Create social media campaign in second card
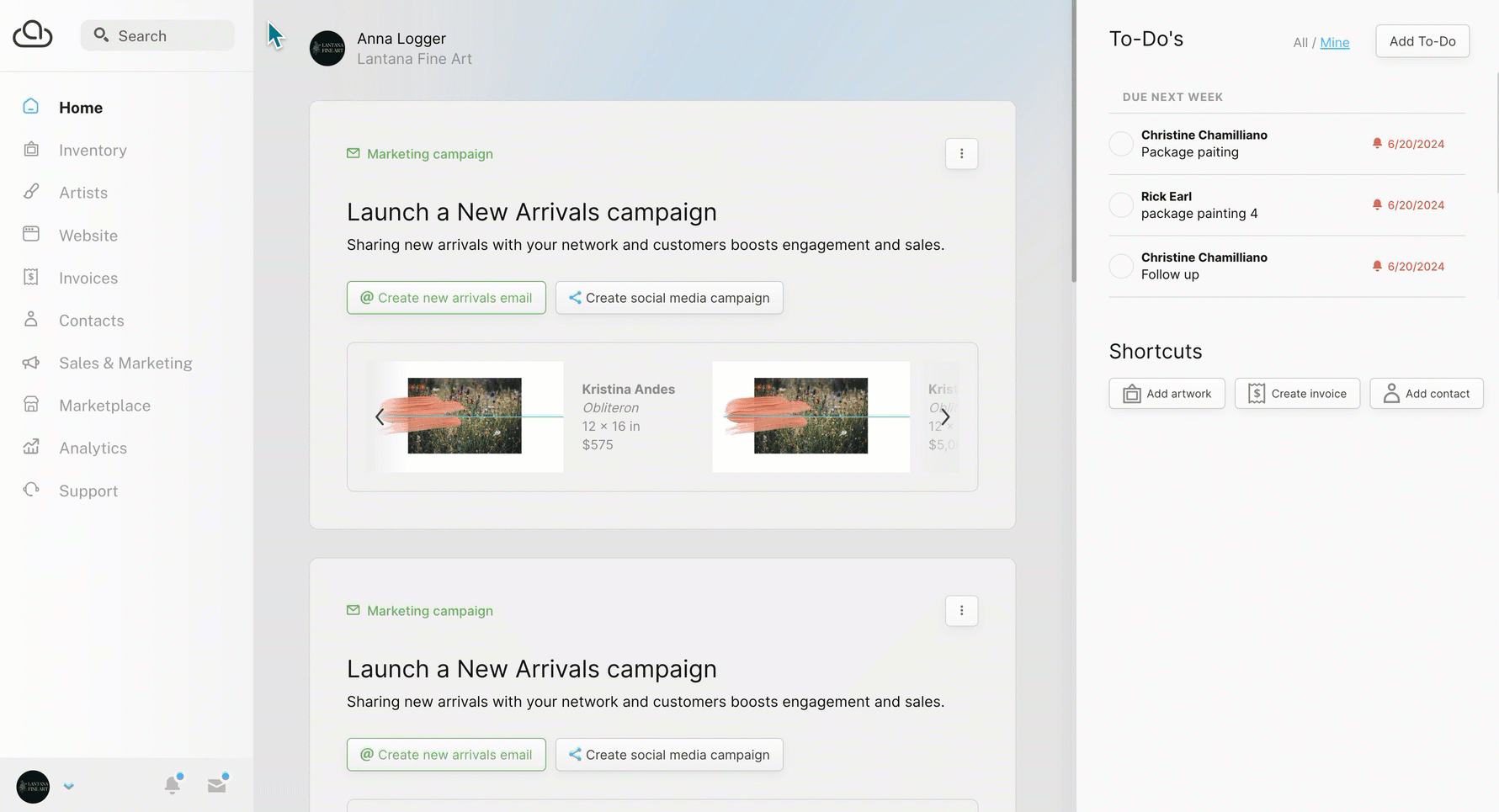 click(x=669, y=755)
